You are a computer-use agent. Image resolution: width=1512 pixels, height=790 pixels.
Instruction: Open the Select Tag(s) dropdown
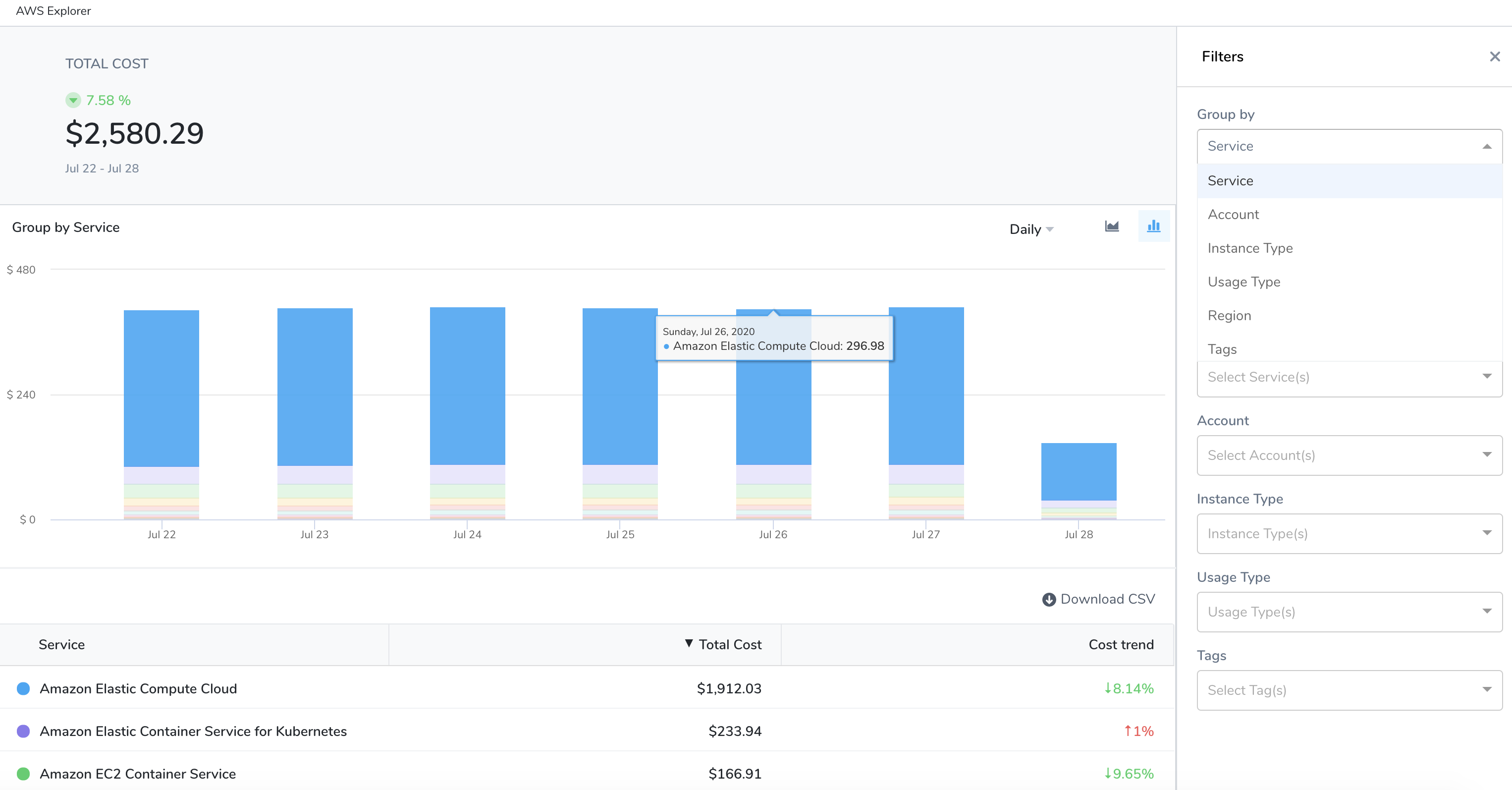[1349, 690]
